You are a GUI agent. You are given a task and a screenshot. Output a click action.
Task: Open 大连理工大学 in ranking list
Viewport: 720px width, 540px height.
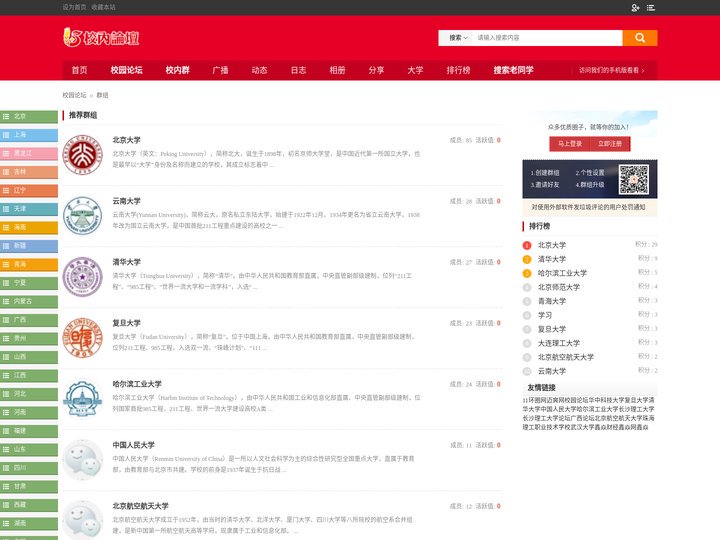pyautogui.click(x=559, y=343)
